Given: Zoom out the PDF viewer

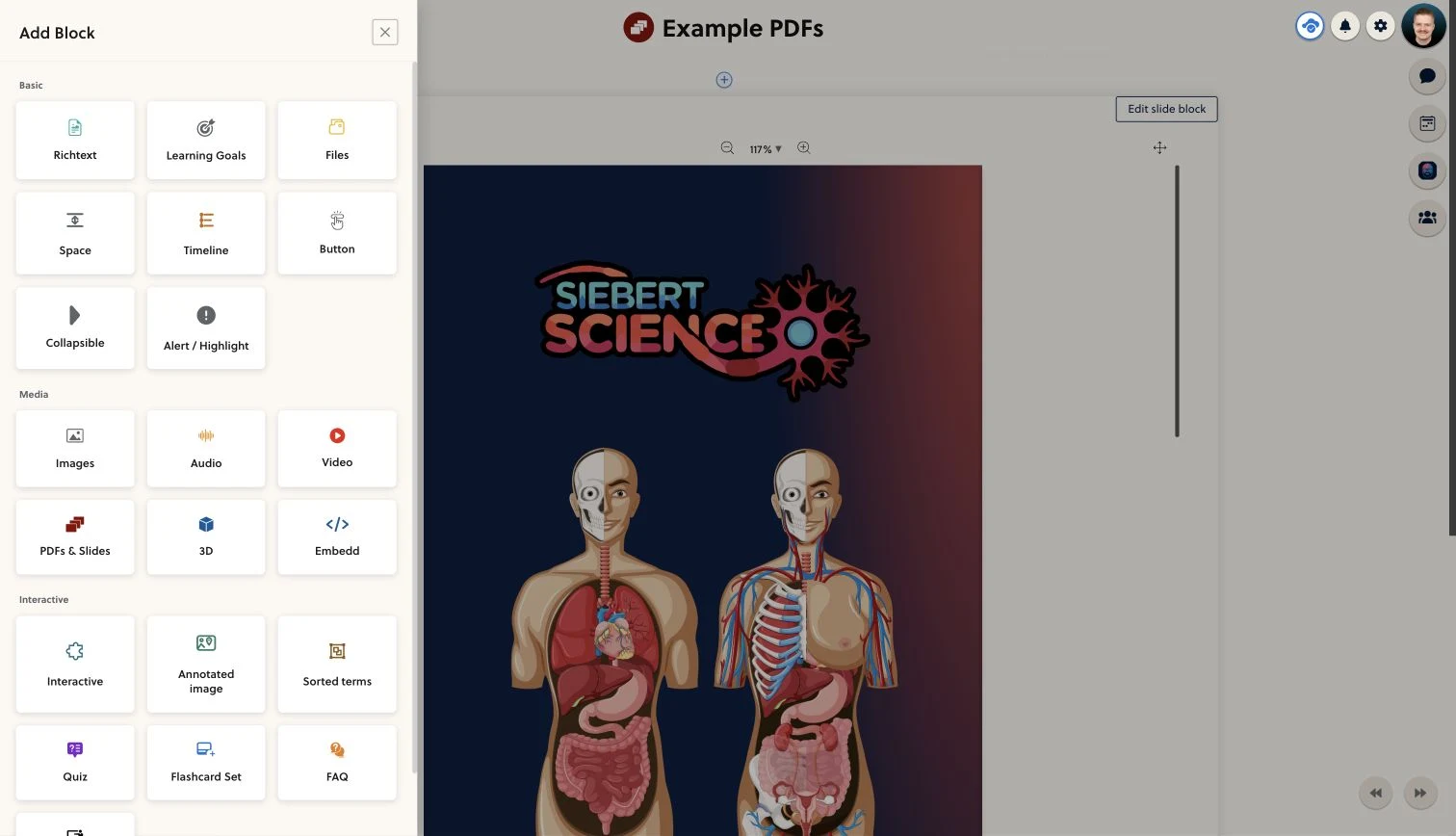Looking at the screenshot, I should 727,148.
